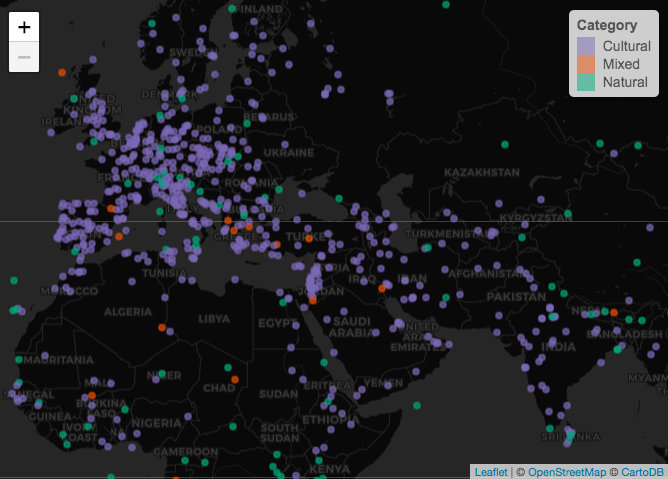
Task: Click the Category legend title
Action: [607, 25]
